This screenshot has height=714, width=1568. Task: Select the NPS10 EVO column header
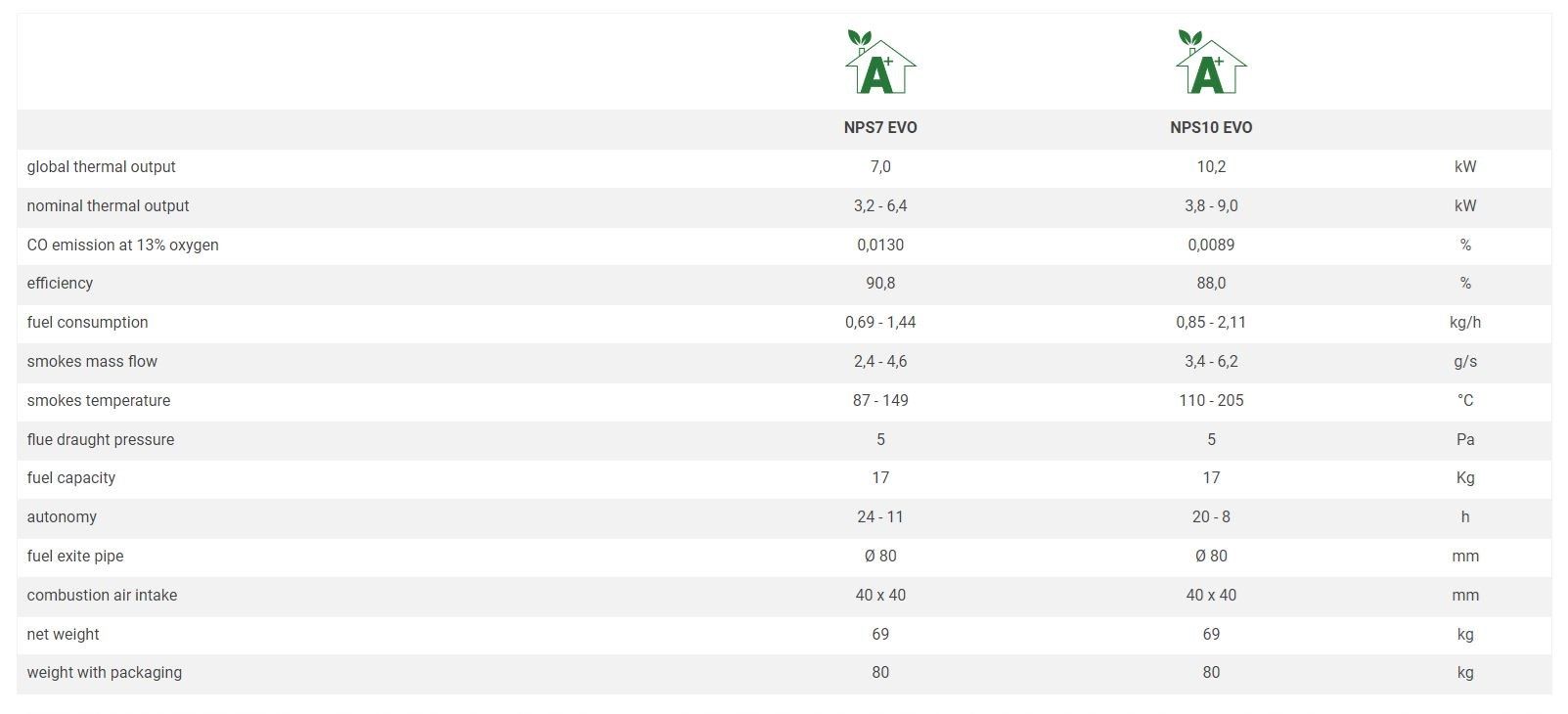[x=1211, y=127]
